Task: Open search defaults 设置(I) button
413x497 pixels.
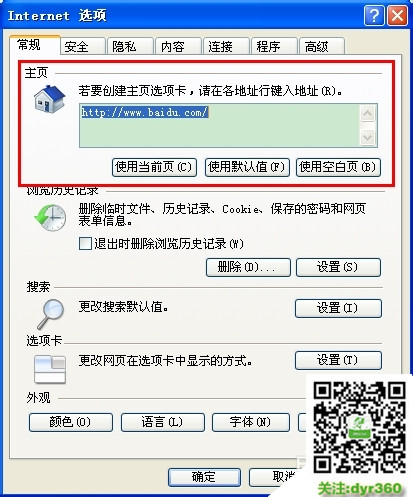Action: 338,308
